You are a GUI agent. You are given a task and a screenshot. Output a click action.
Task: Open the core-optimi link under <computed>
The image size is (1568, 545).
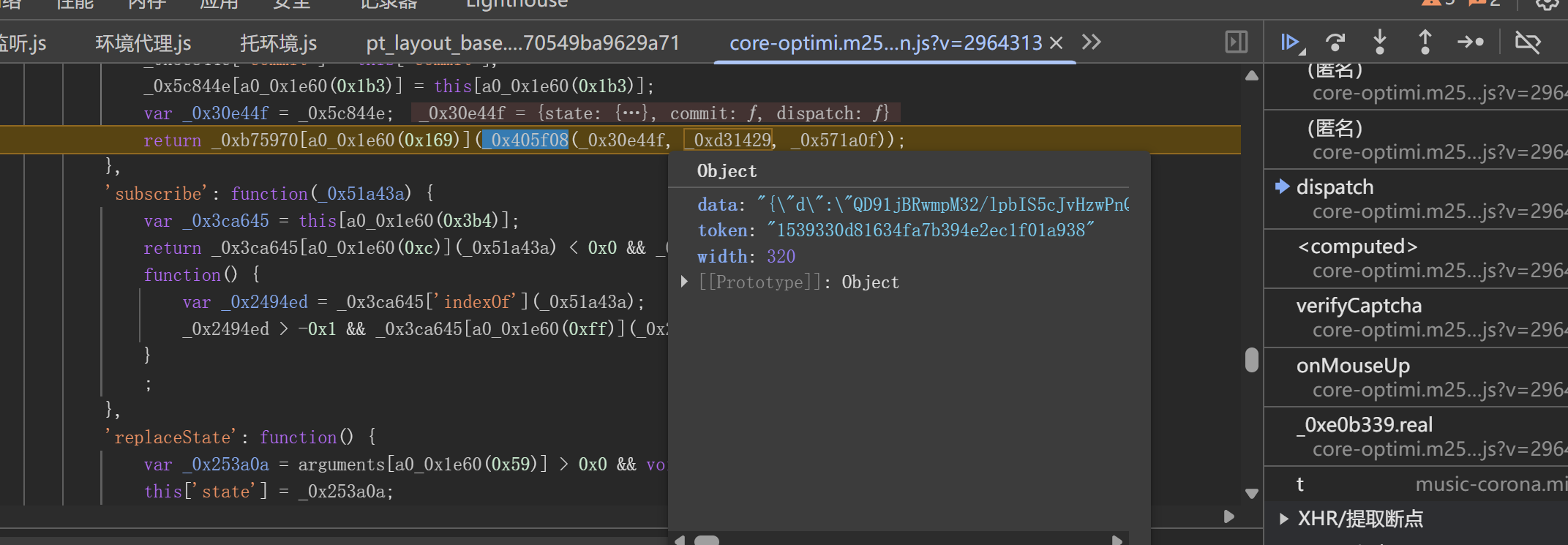(1440, 271)
